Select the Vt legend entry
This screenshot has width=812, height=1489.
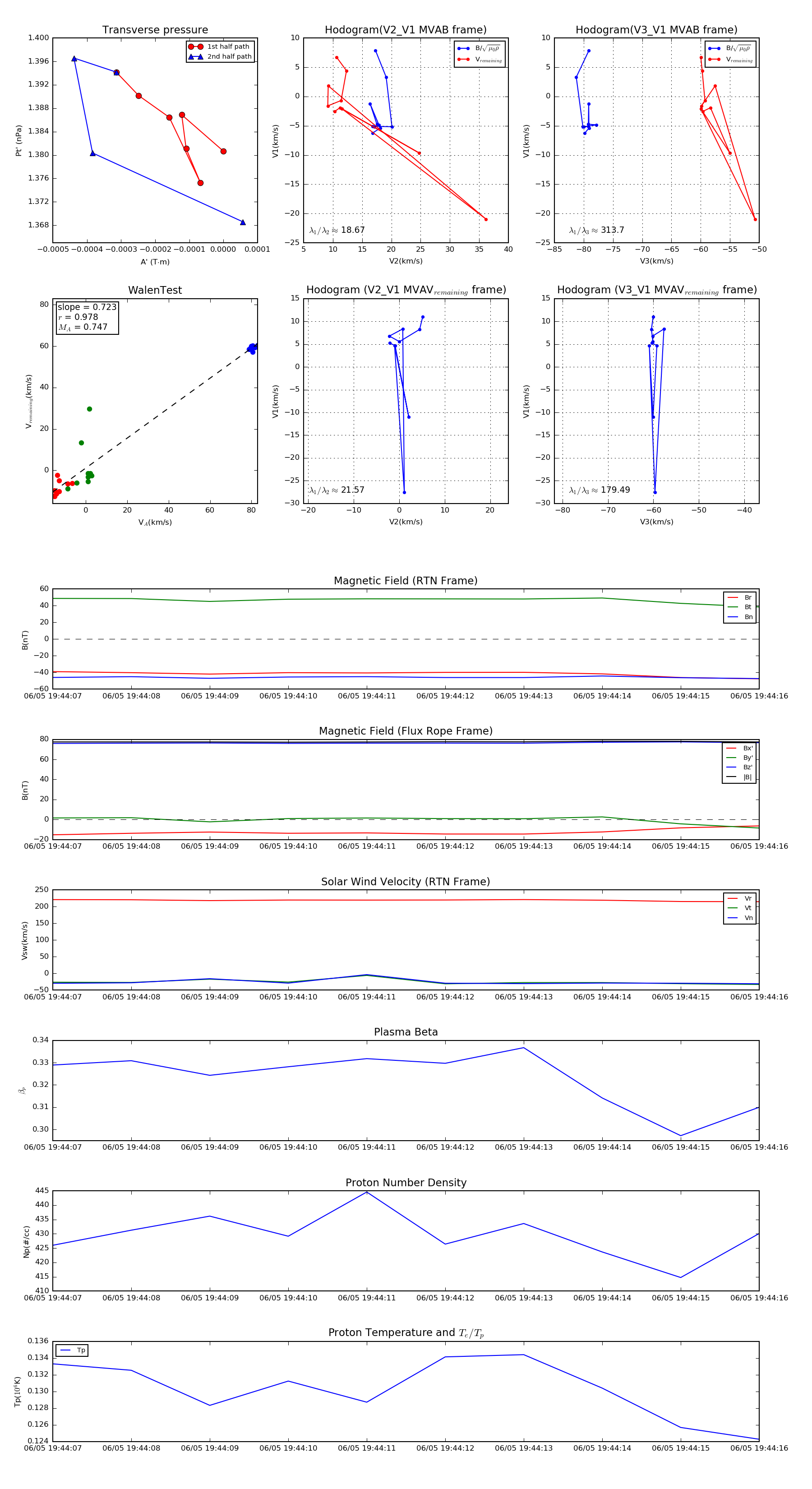coord(740,908)
